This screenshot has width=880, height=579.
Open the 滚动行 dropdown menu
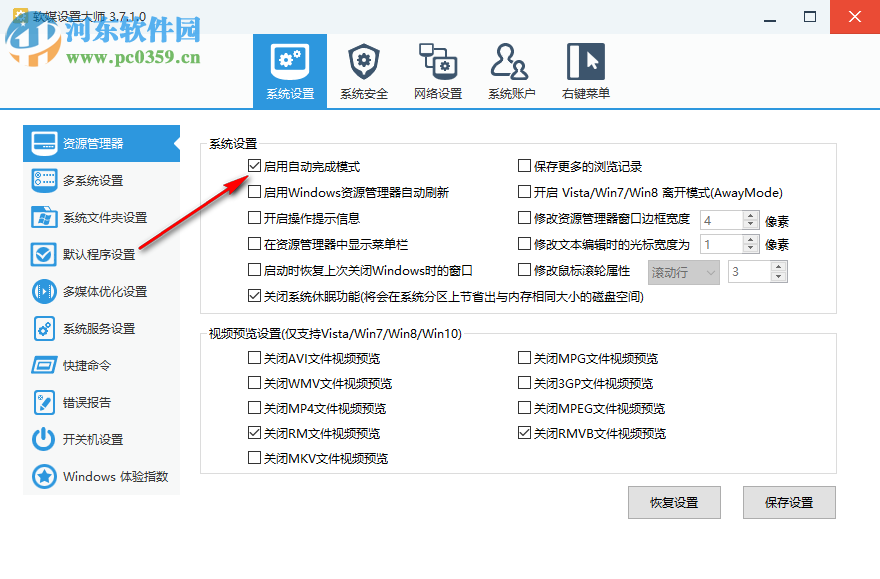[x=685, y=271]
